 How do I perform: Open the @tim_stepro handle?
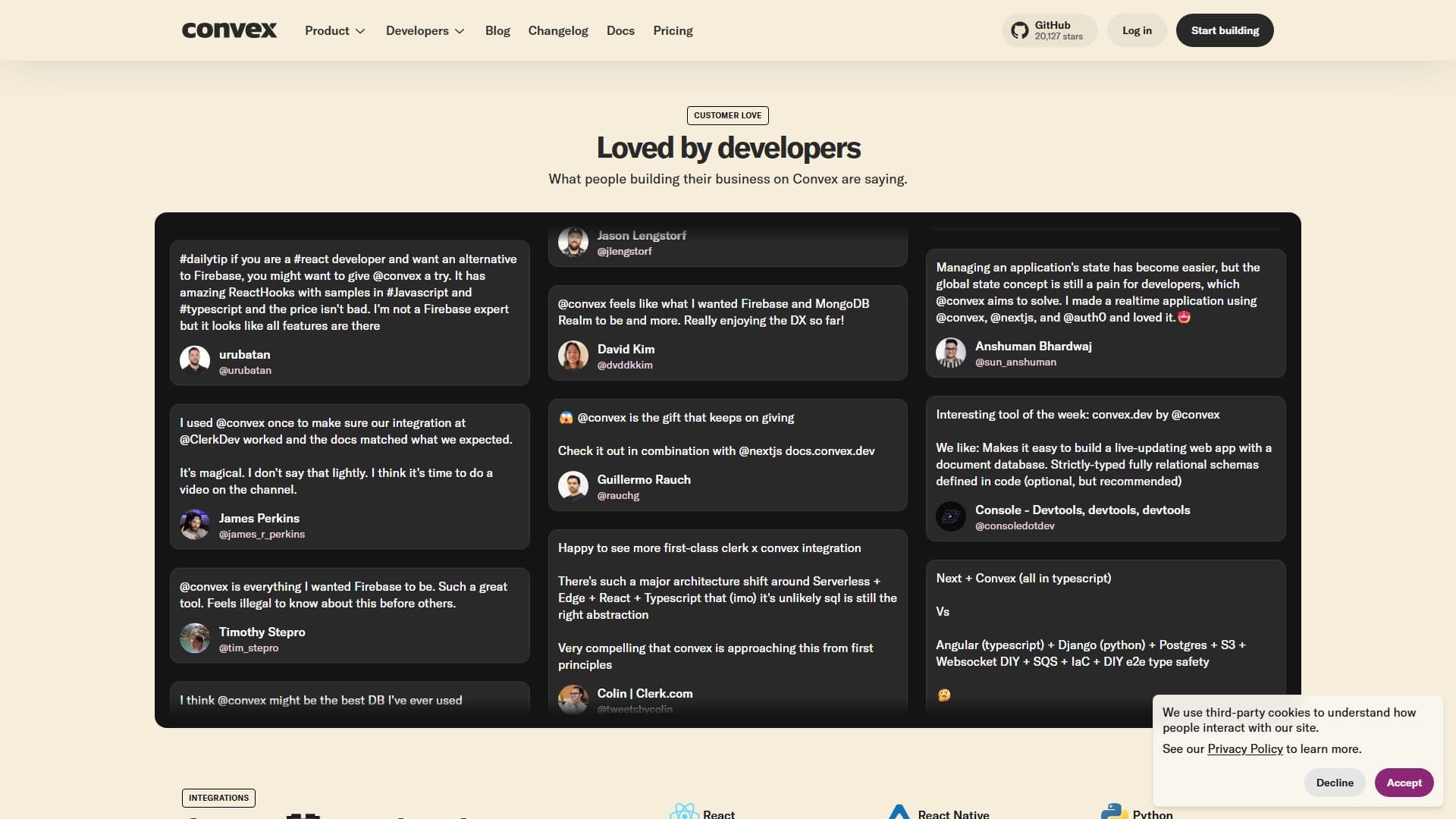click(x=249, y=648)
